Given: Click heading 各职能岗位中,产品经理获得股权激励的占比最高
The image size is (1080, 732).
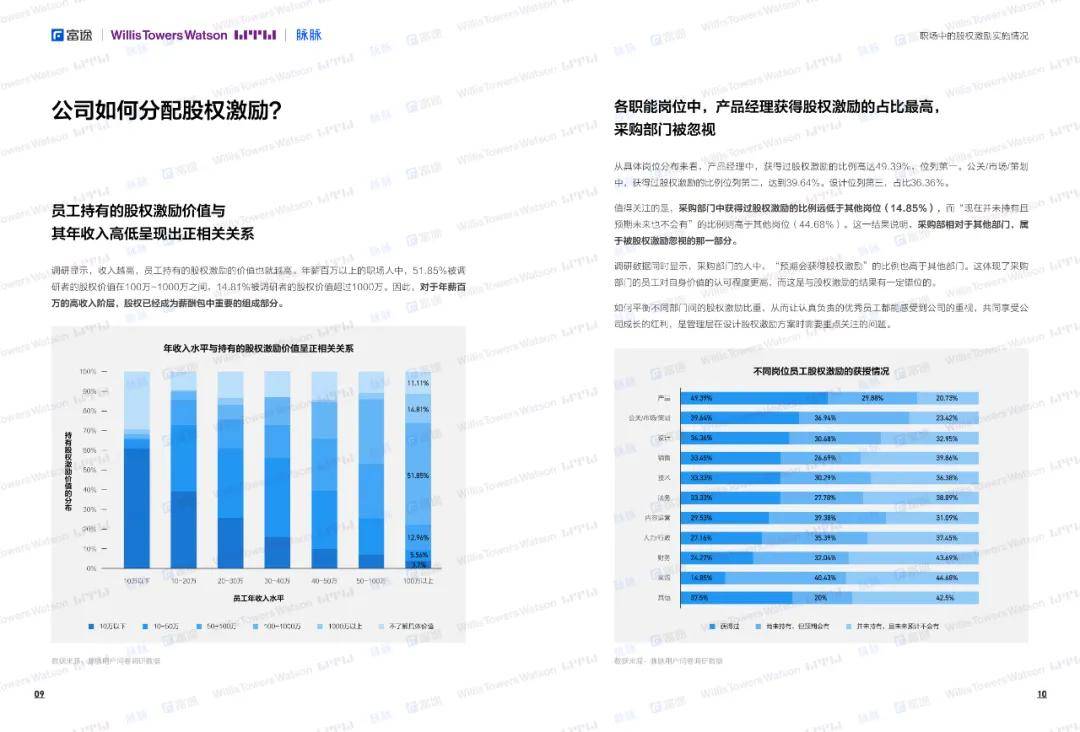Looking at the screenshot, I should pos(777,107).
